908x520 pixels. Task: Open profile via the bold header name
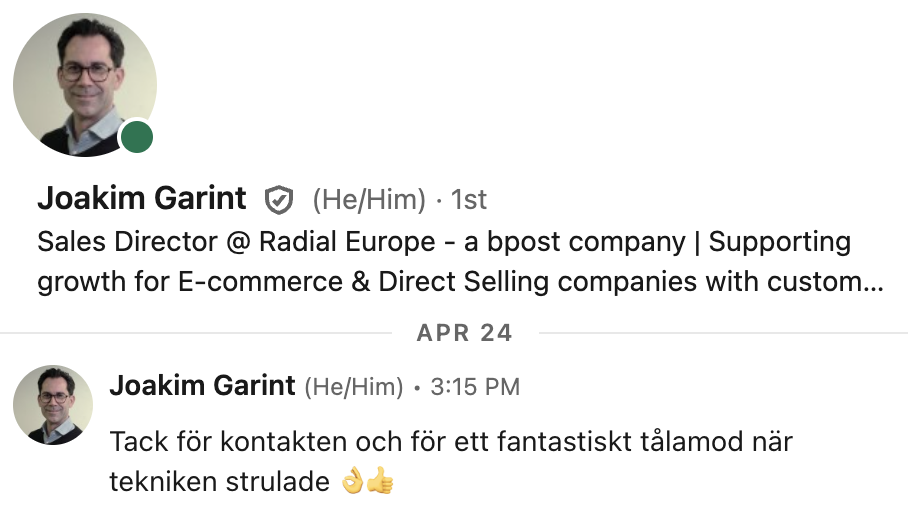click(x=141, y=199)
